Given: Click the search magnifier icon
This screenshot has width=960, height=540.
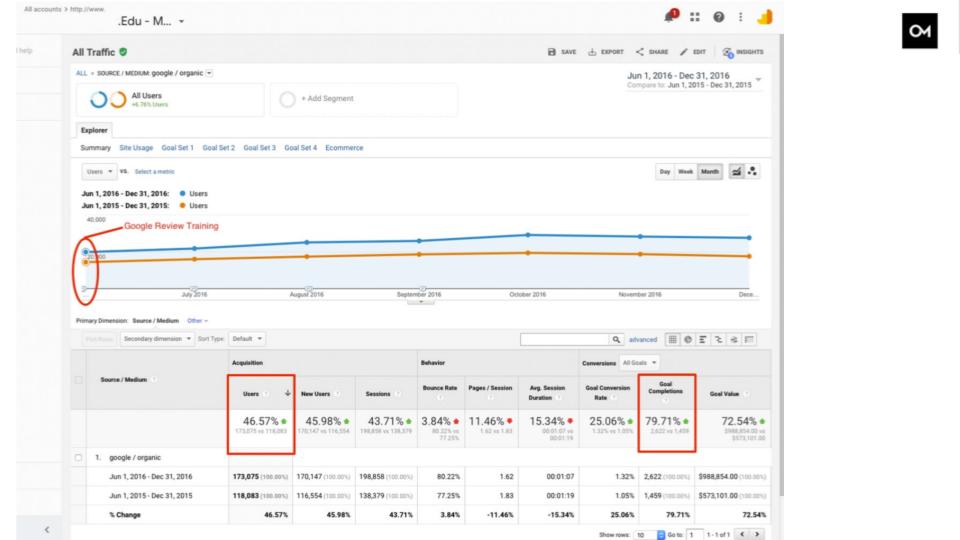Looking at the screenshot, I should tap(616, 339).
